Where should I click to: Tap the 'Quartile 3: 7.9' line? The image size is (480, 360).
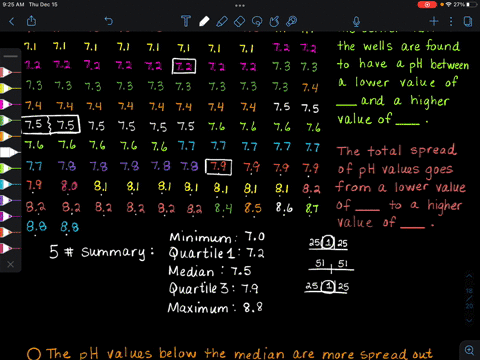pyautogui.click(x=213, y=288)
